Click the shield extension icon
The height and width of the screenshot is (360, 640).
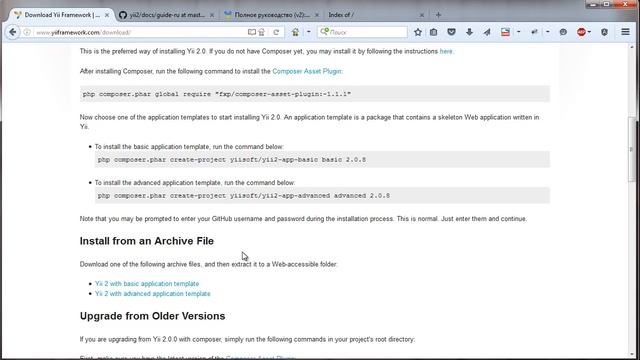pyautogui.click(x=604, y=32)
